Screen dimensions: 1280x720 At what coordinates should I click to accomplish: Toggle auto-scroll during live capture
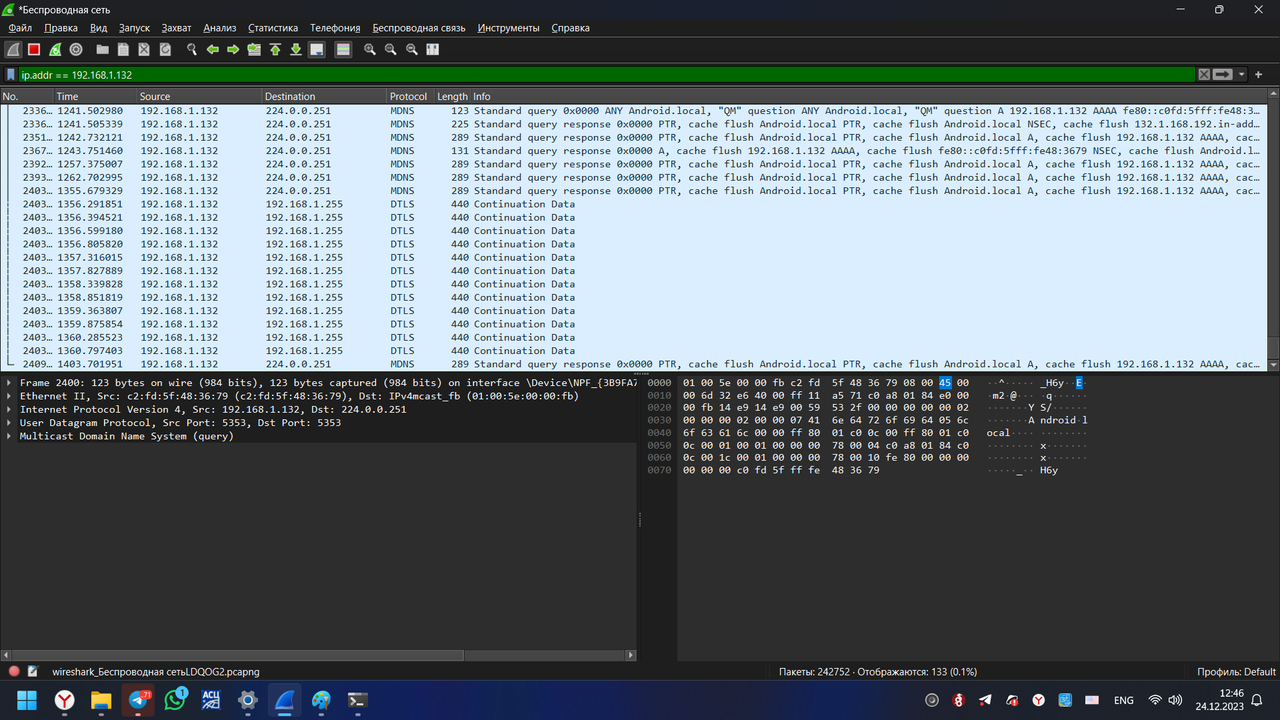coord(317,49)
